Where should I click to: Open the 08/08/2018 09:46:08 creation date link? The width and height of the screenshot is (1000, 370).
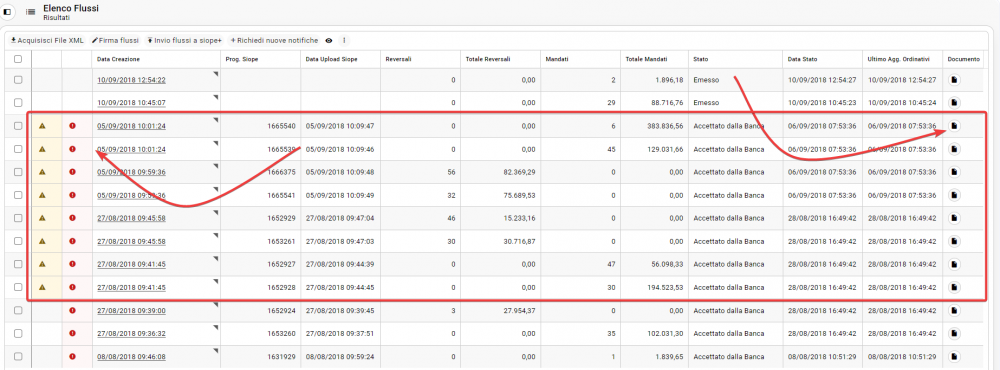pos(131,357)
